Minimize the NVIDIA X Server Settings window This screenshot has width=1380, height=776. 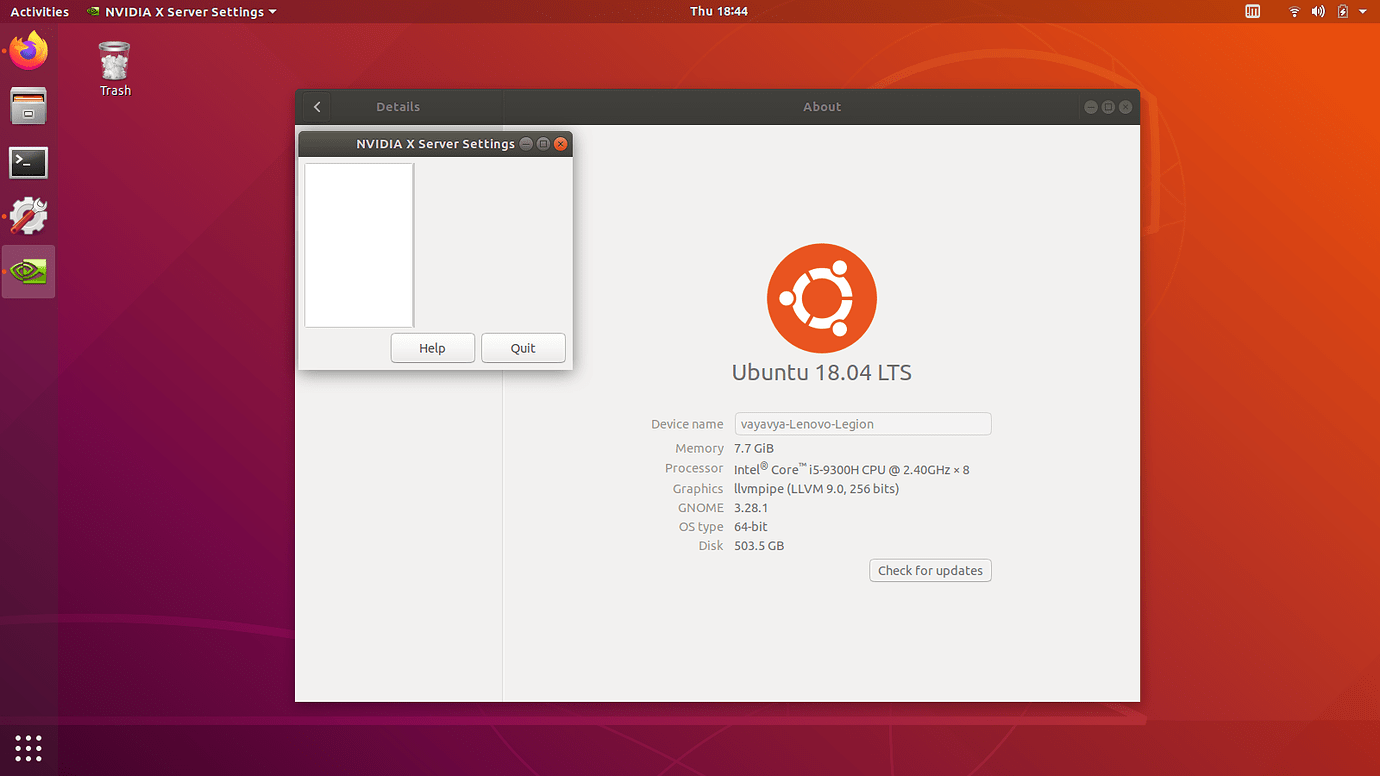pos(526,144)
